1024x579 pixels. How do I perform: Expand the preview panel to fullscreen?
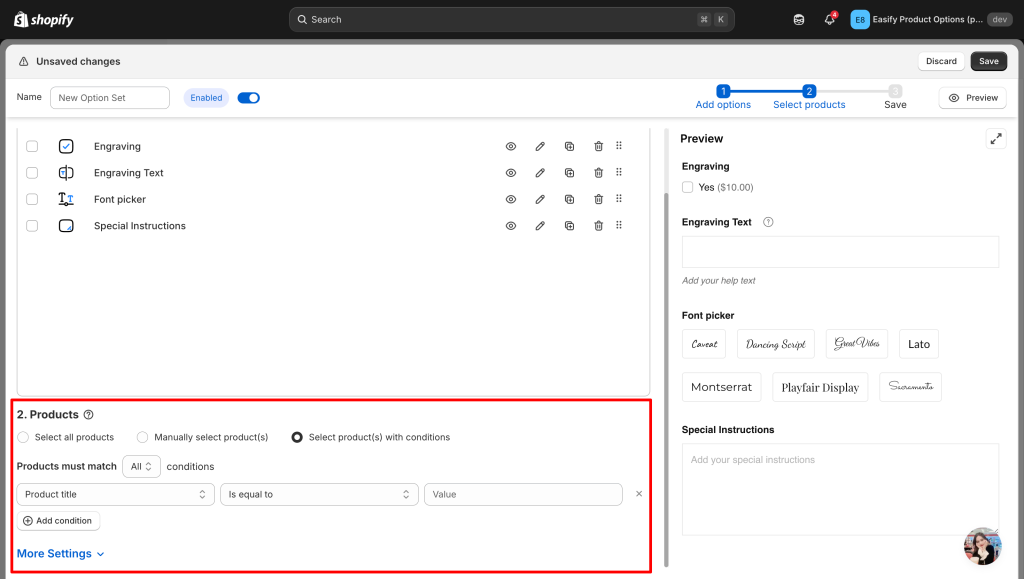click(995, 139)
